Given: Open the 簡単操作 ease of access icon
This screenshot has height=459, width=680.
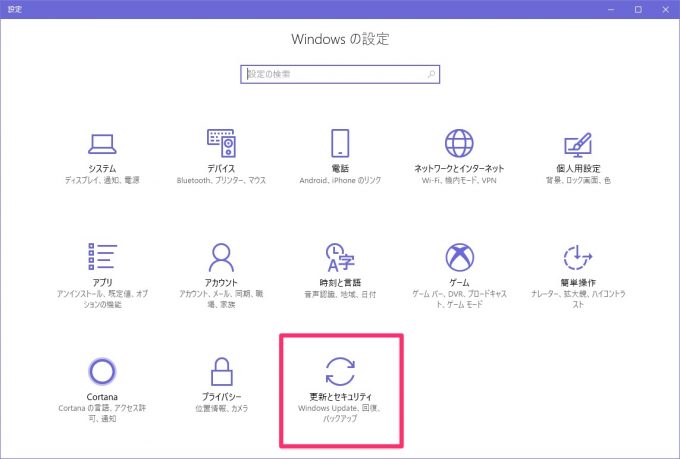Looking at the screenshot, I should 578,257.
